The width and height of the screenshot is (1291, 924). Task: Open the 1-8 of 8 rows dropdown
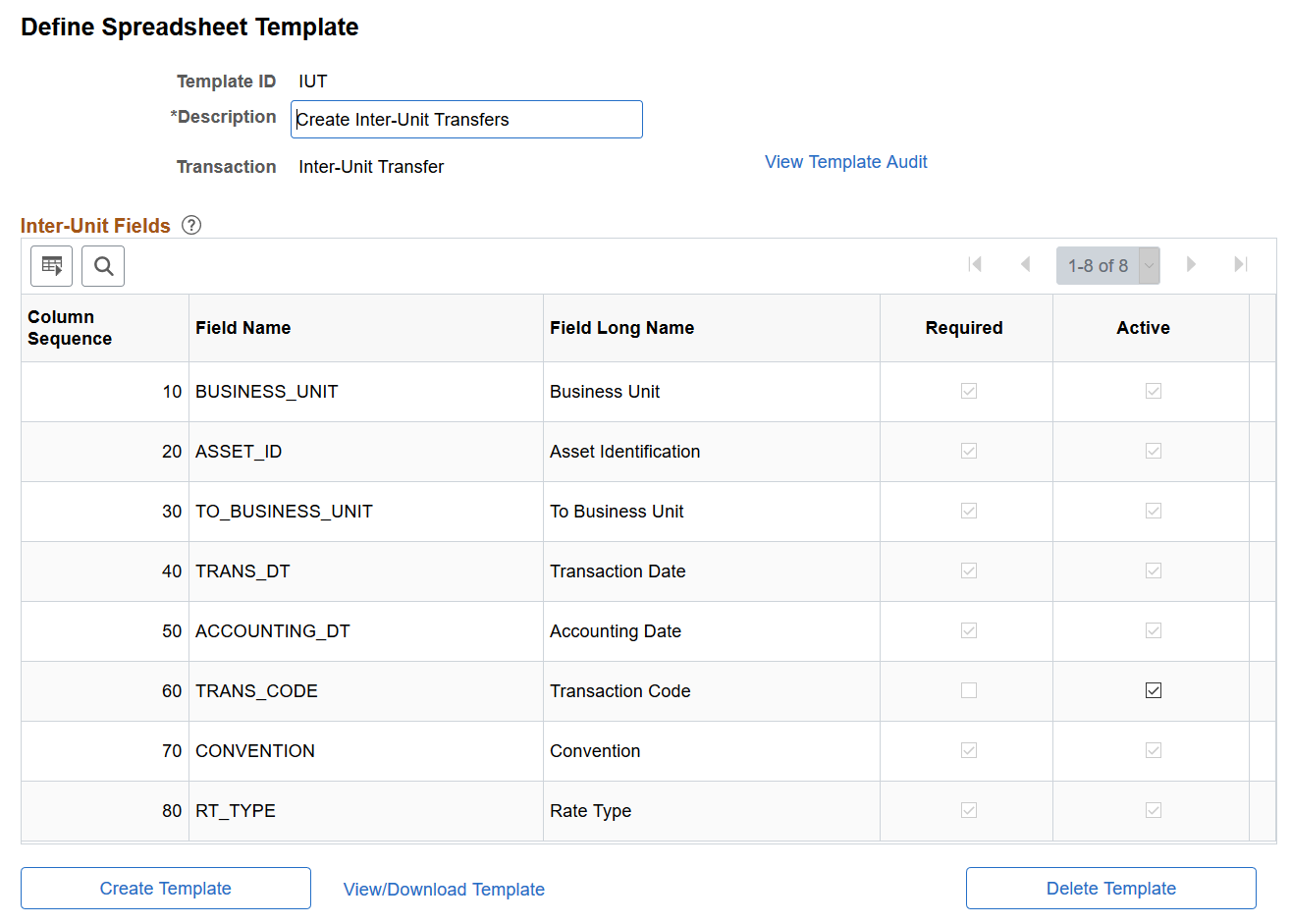[x=1108, y=266]
